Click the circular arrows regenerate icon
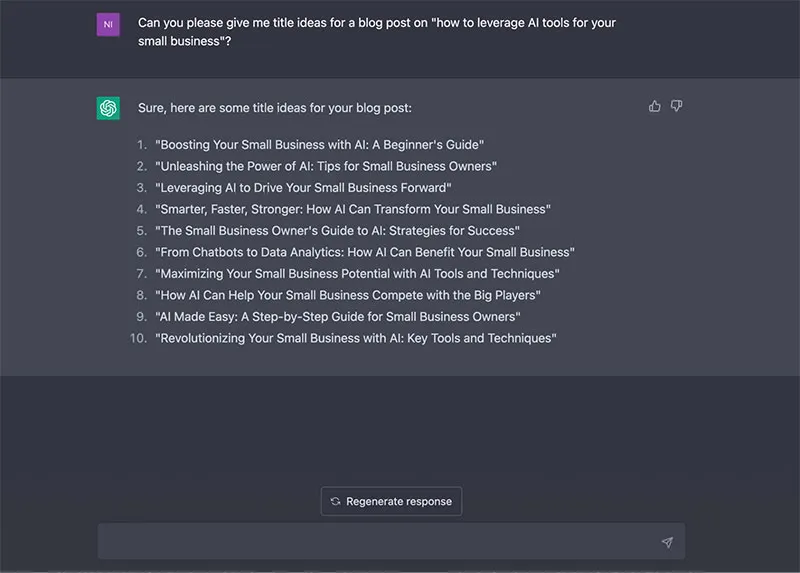The image size is (800, 573). (x=335, y=501)
